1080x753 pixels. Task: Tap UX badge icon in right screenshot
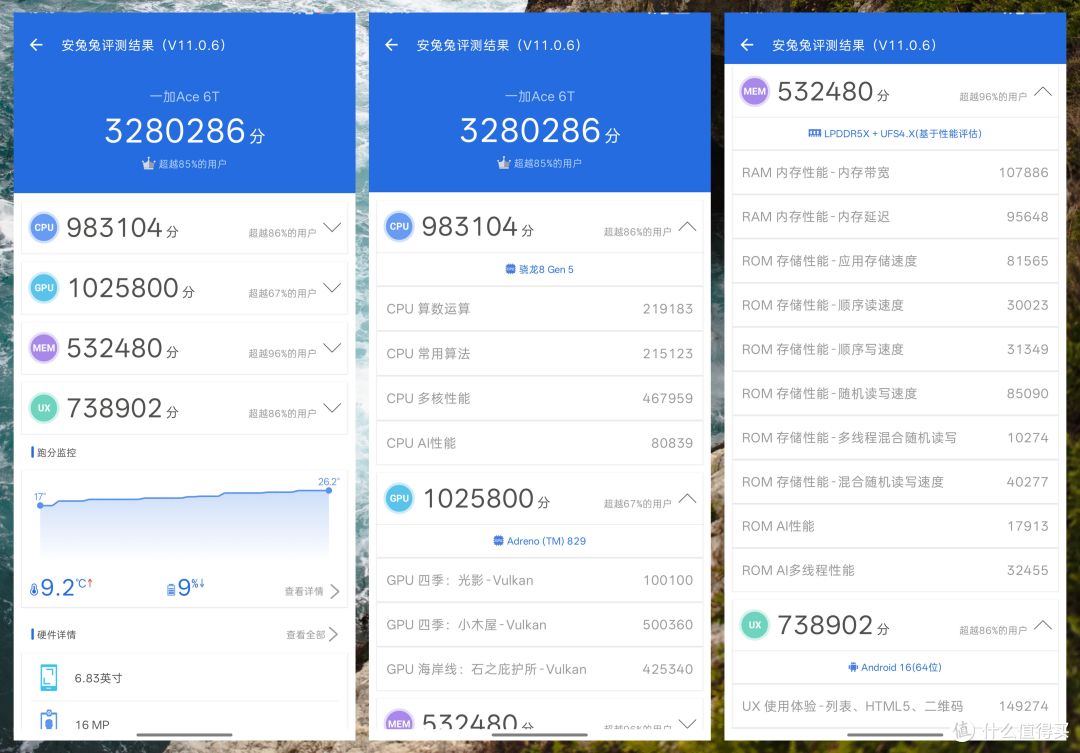(x=755, y=625)
